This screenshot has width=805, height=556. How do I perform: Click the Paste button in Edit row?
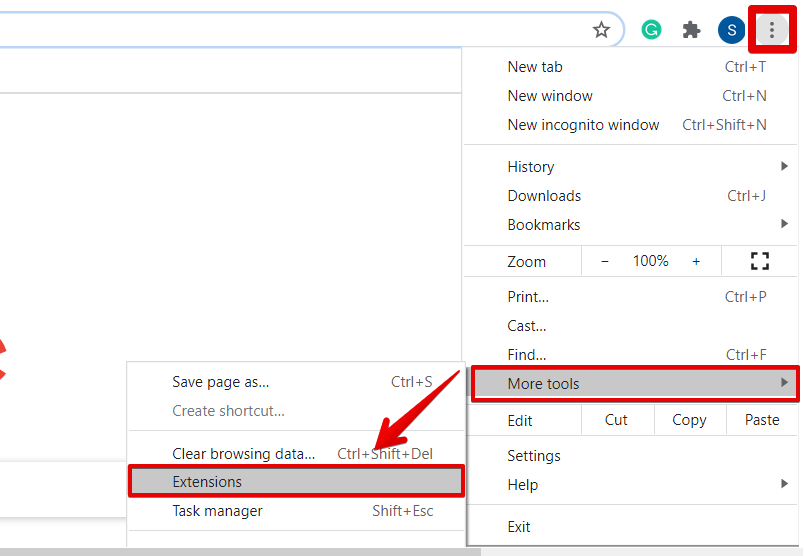pyautogui.click(x=762, y=420)
